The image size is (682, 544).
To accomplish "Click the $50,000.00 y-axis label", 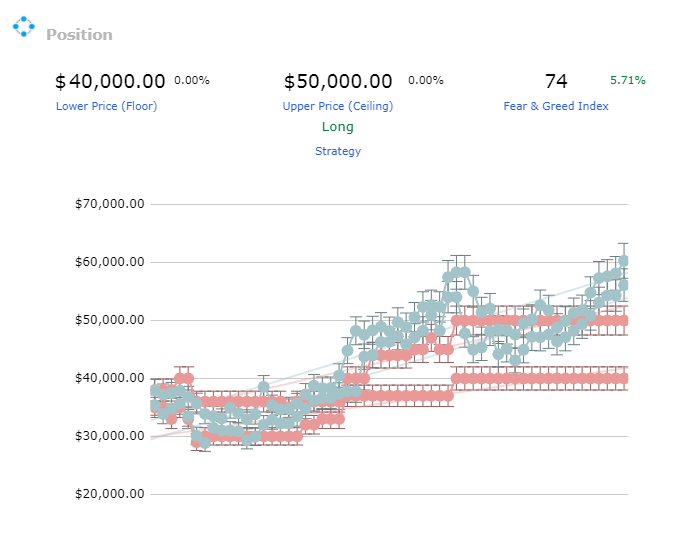I will 110,320.
